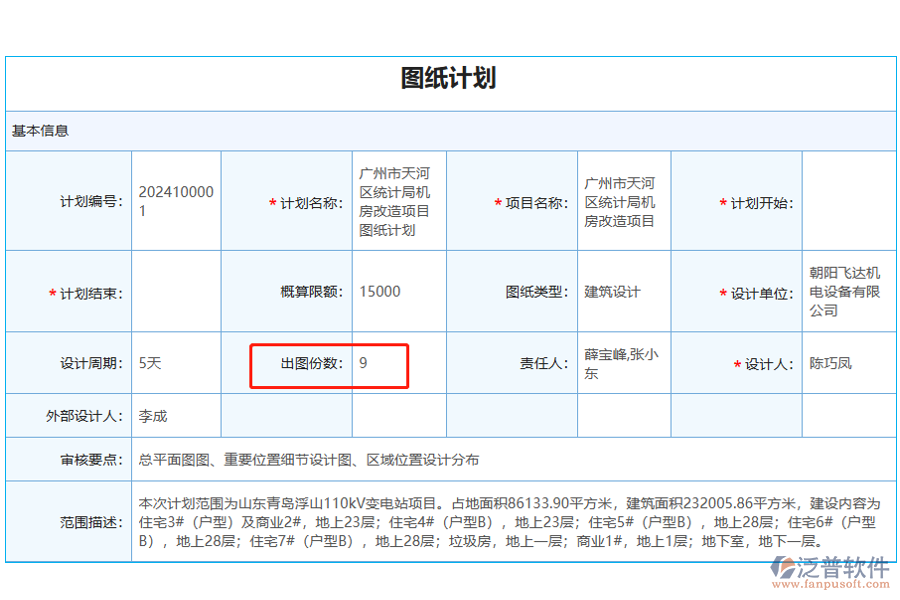The width and height of the screenshot is (900, 600).
Task: Click the 审核要点 text area
Action: coord(400,459)
